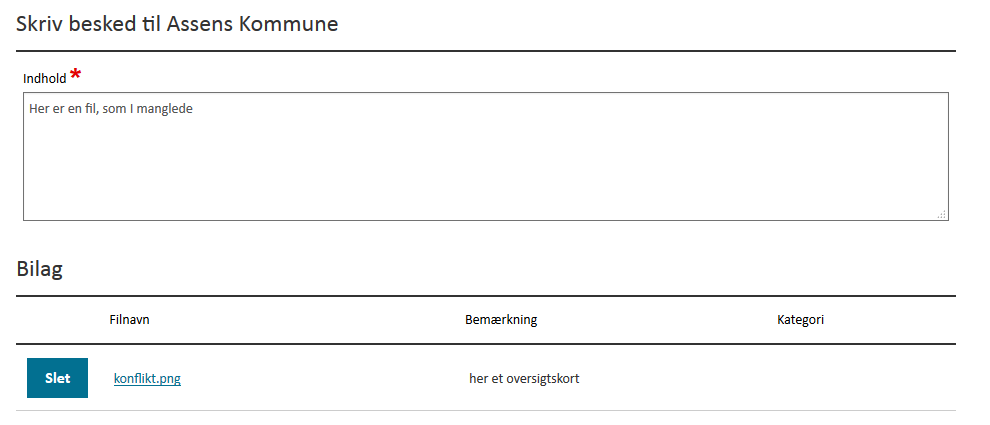Click the Bemærkning column header

[501, 320]
